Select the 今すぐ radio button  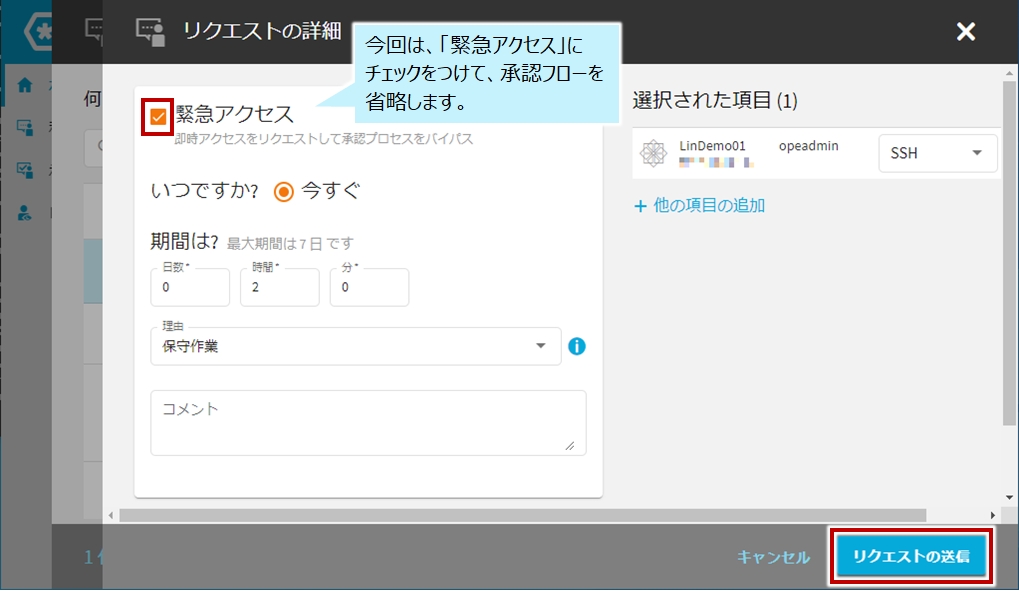pos(283,192)
